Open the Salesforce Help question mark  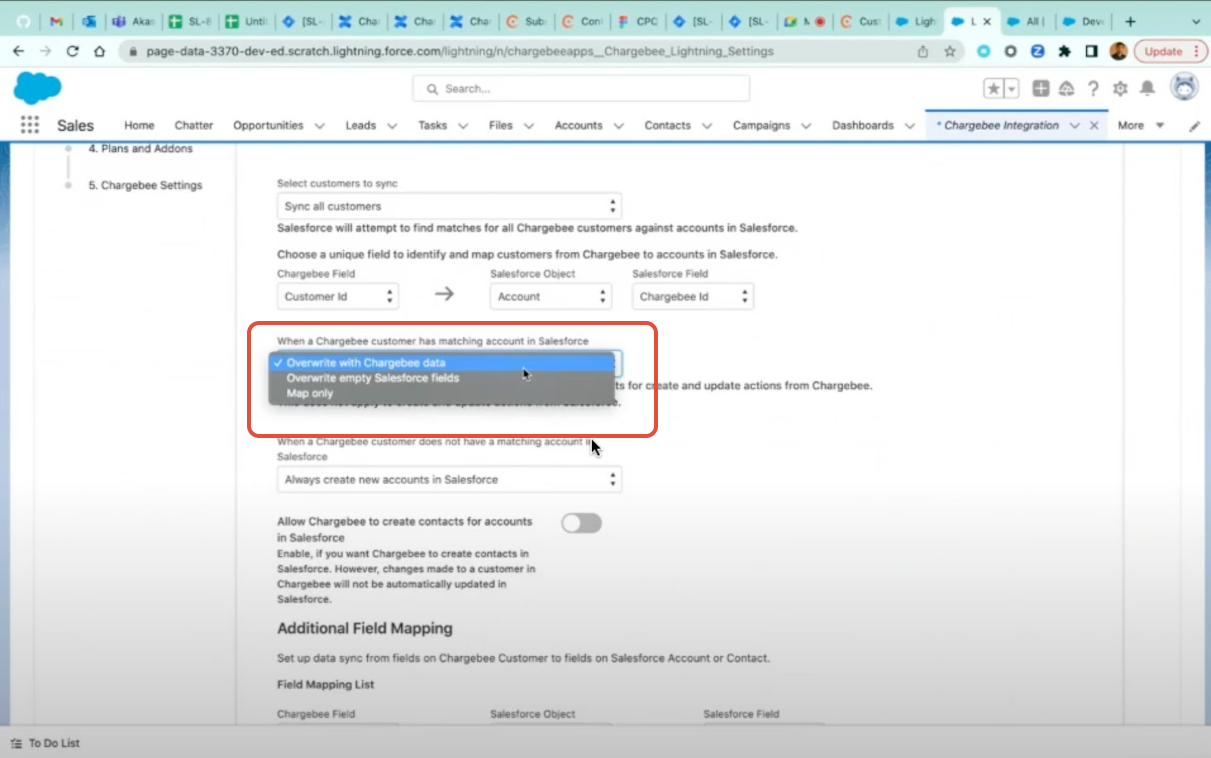[x=1093, y=89]
